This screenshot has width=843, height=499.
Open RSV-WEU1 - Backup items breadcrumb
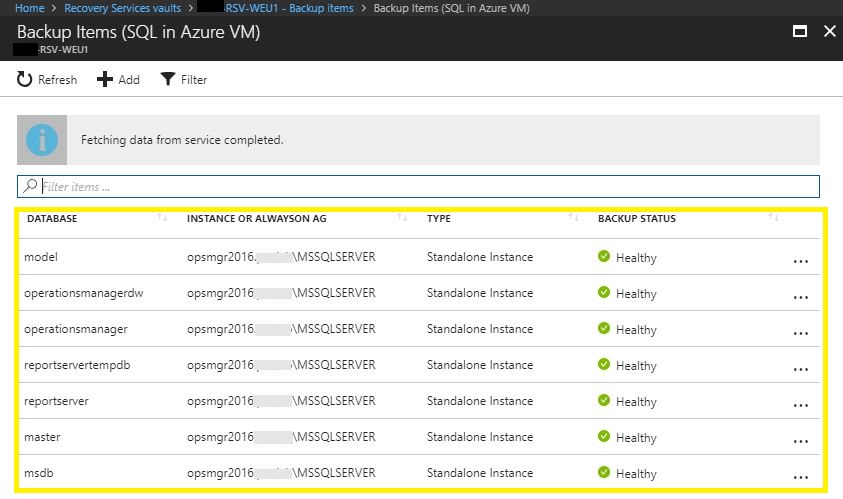[x=276, y=8]
